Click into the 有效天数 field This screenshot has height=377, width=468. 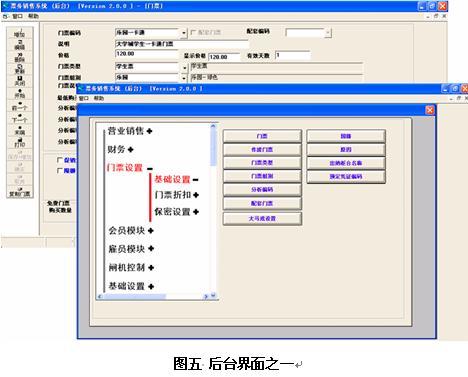pyautogui.click(x=293, y=55)
